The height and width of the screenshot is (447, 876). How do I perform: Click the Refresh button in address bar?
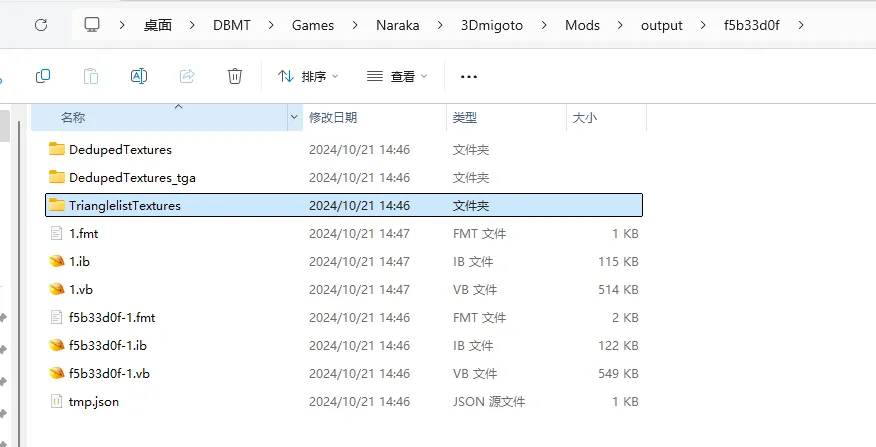pyautogui.click(x=41, y=24)
